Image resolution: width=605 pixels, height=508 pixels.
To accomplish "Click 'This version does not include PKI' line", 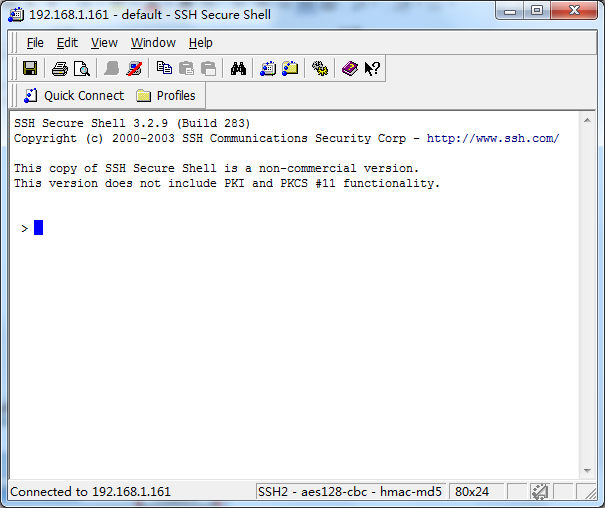I will tap(227, 184).
